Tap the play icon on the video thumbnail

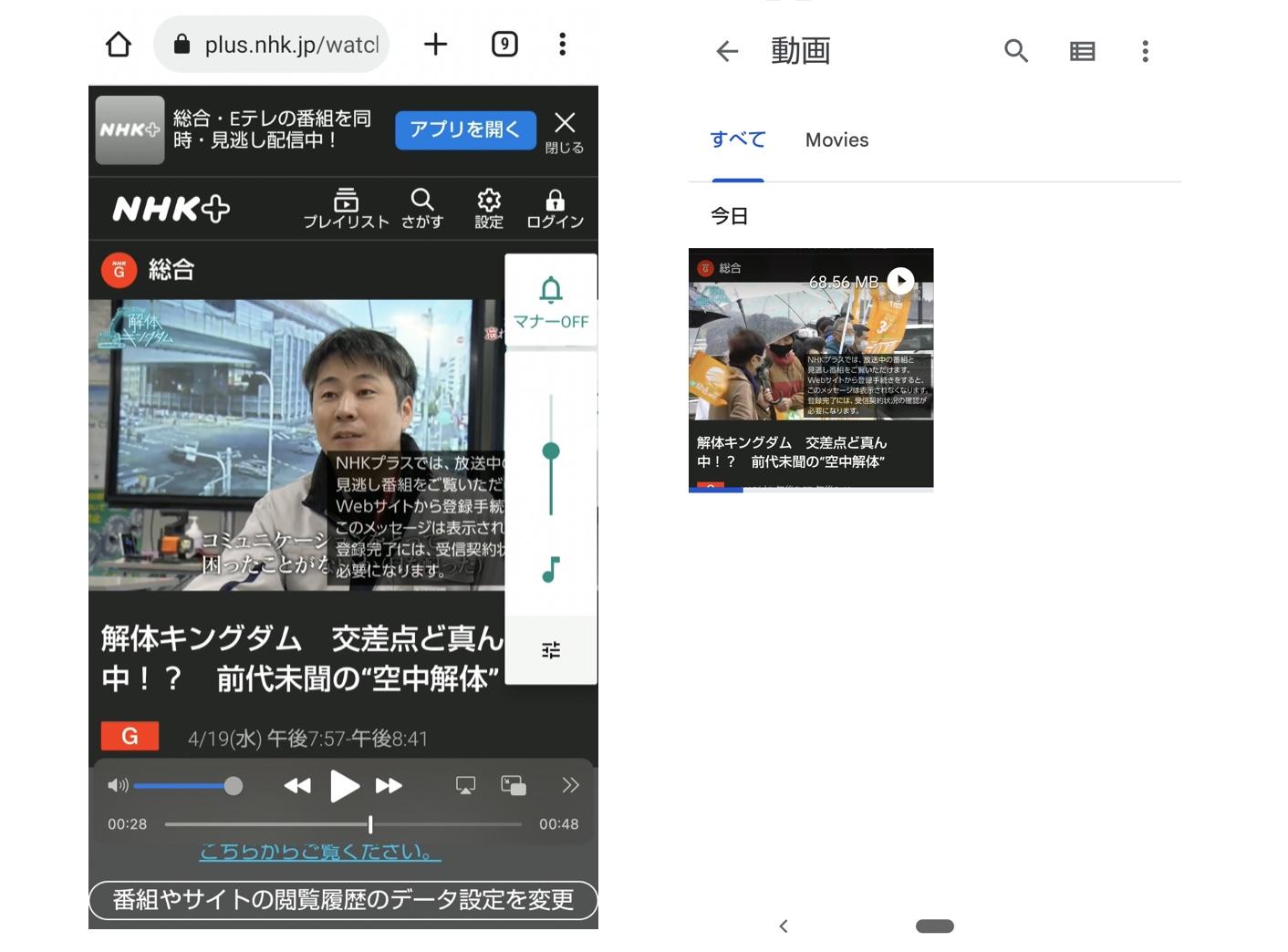click(x=900, y=280)
